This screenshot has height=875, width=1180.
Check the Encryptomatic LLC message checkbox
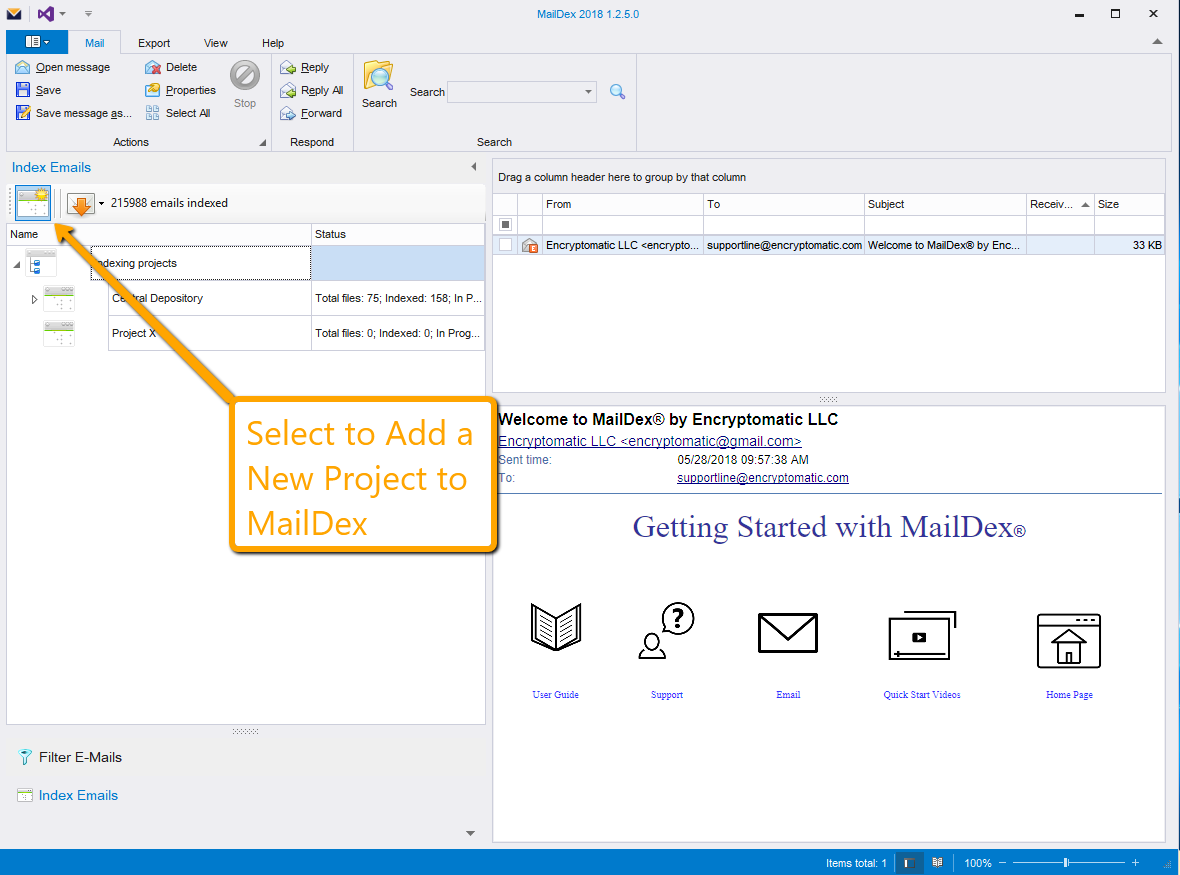(506, 245)
